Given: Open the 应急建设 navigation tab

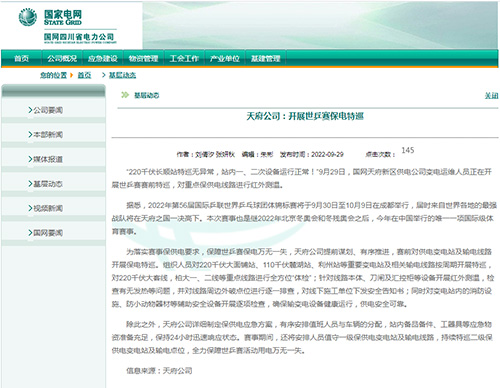Looking at the screenshot, I should click(103, 59).
